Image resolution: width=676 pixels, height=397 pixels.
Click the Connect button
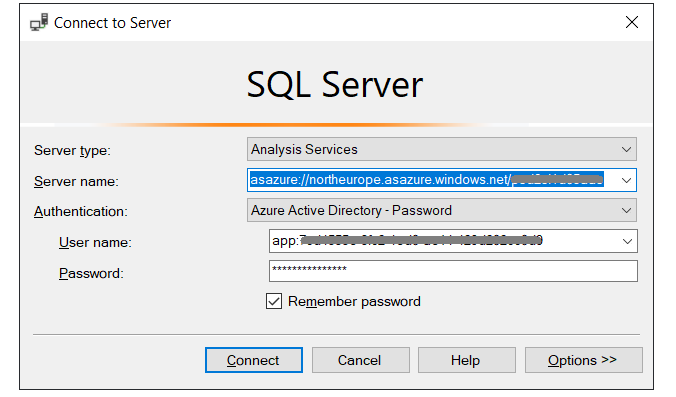pyautogui.click(x=254, y=360)
